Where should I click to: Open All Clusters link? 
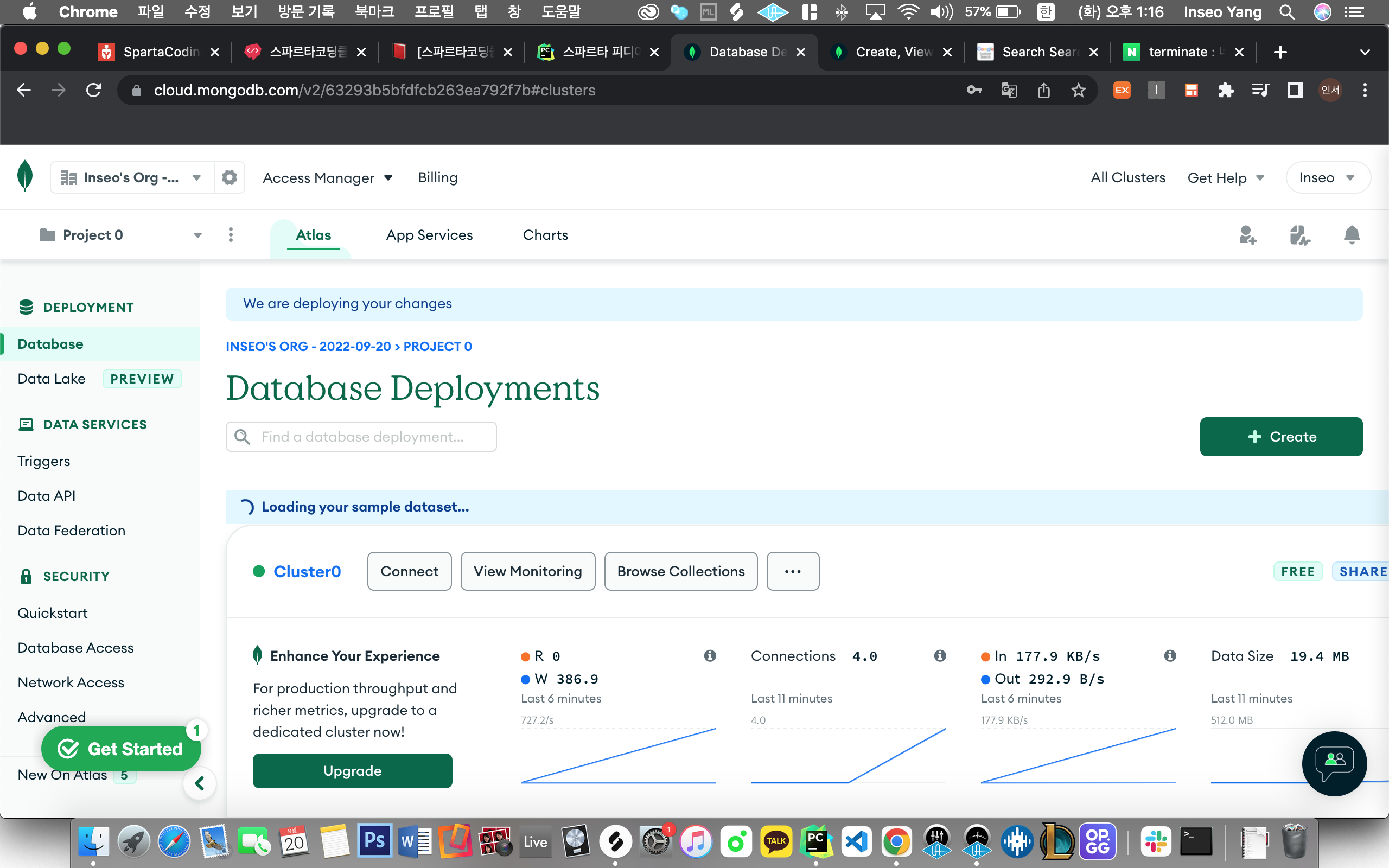click(x=1128, y=177)
